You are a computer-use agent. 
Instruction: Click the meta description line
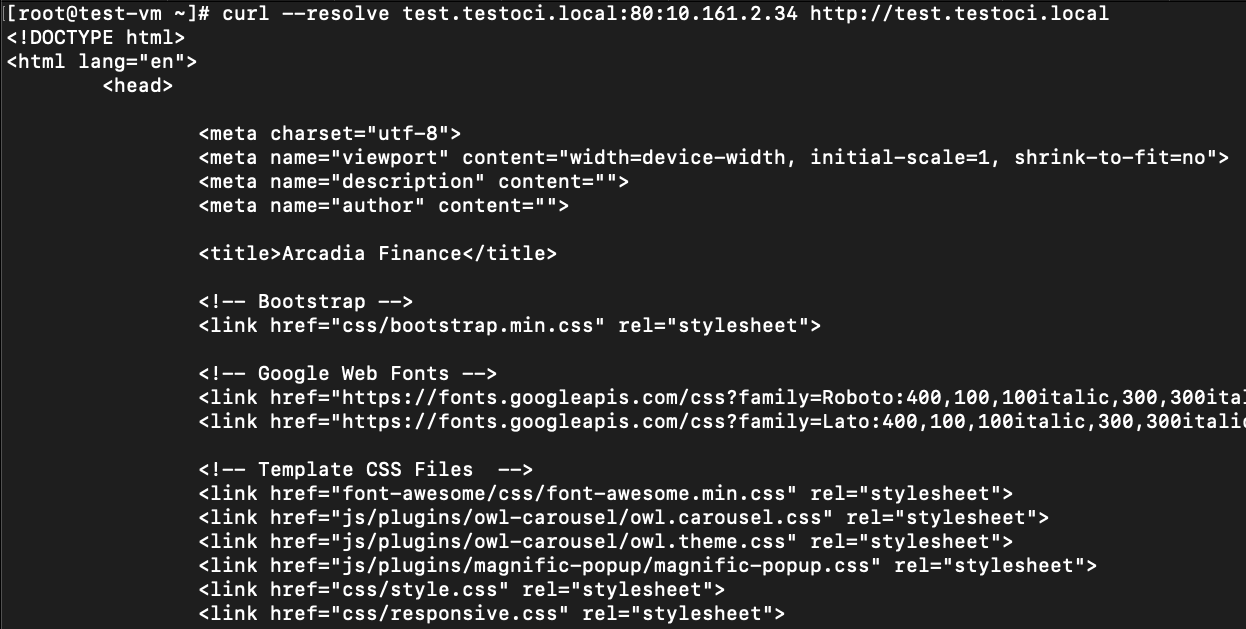414,182
